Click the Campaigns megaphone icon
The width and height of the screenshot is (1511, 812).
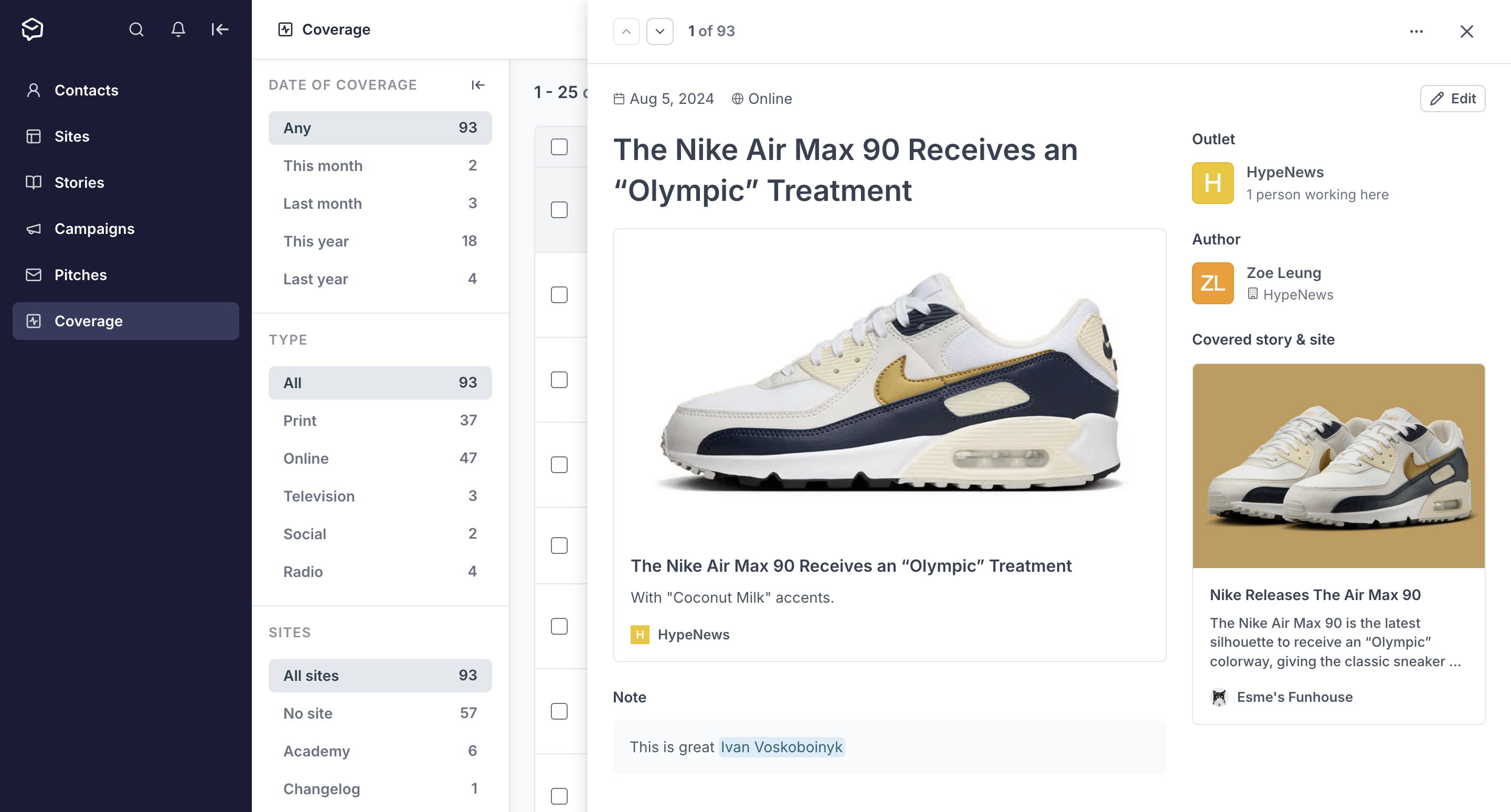(x=34, y=229)
